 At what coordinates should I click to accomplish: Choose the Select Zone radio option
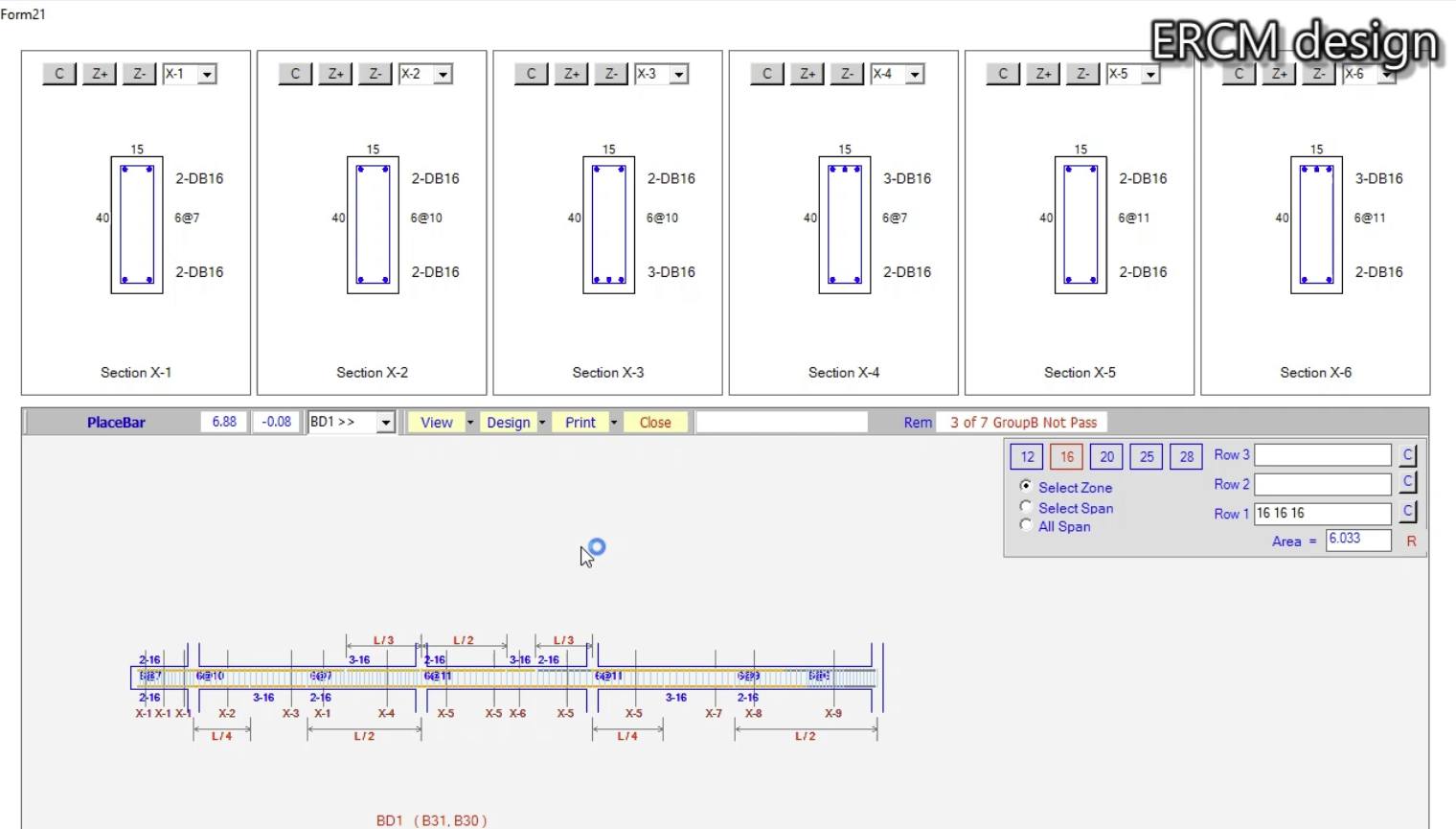1026,487
